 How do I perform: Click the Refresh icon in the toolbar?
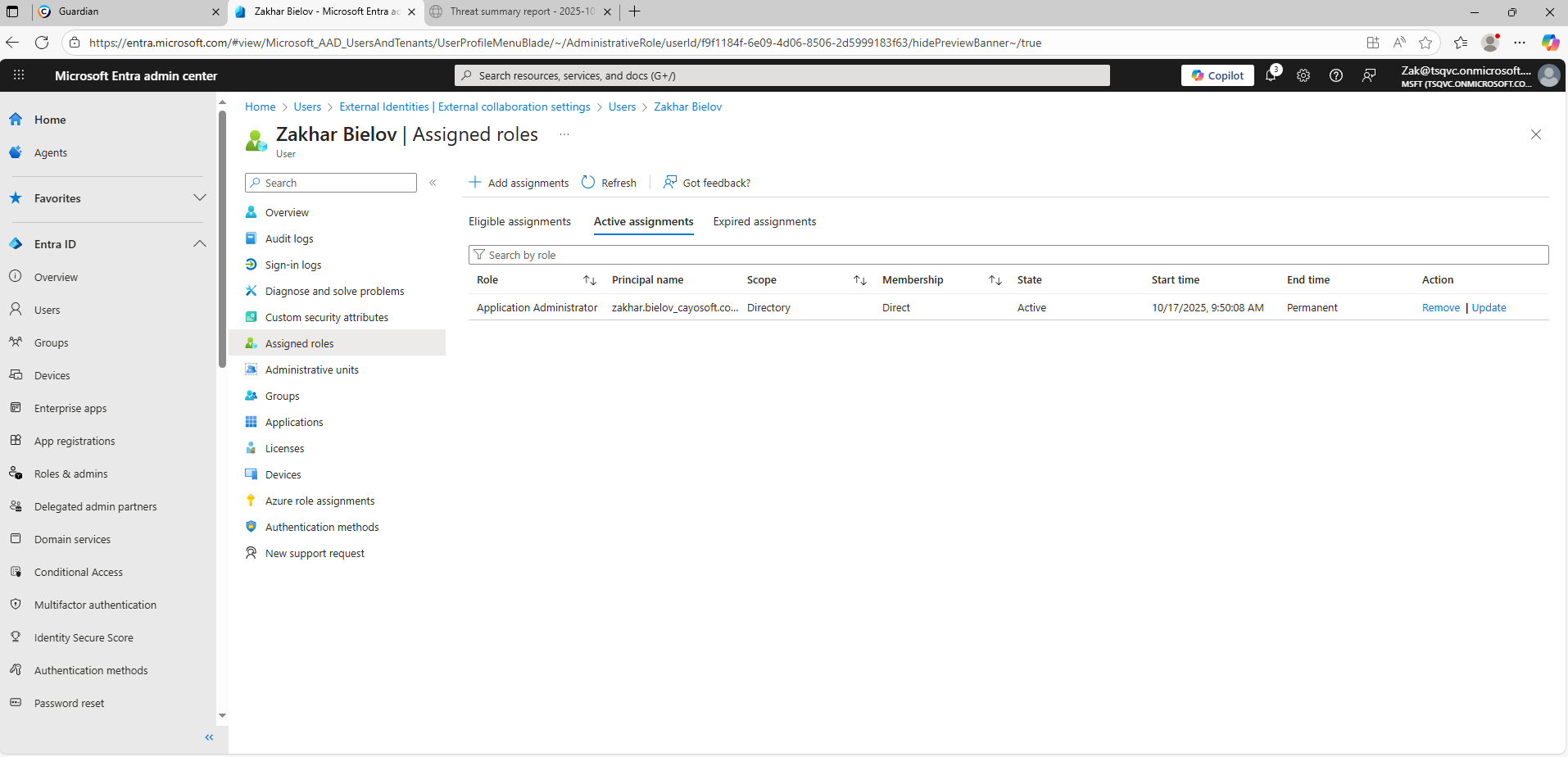click(x=588, y=183)
